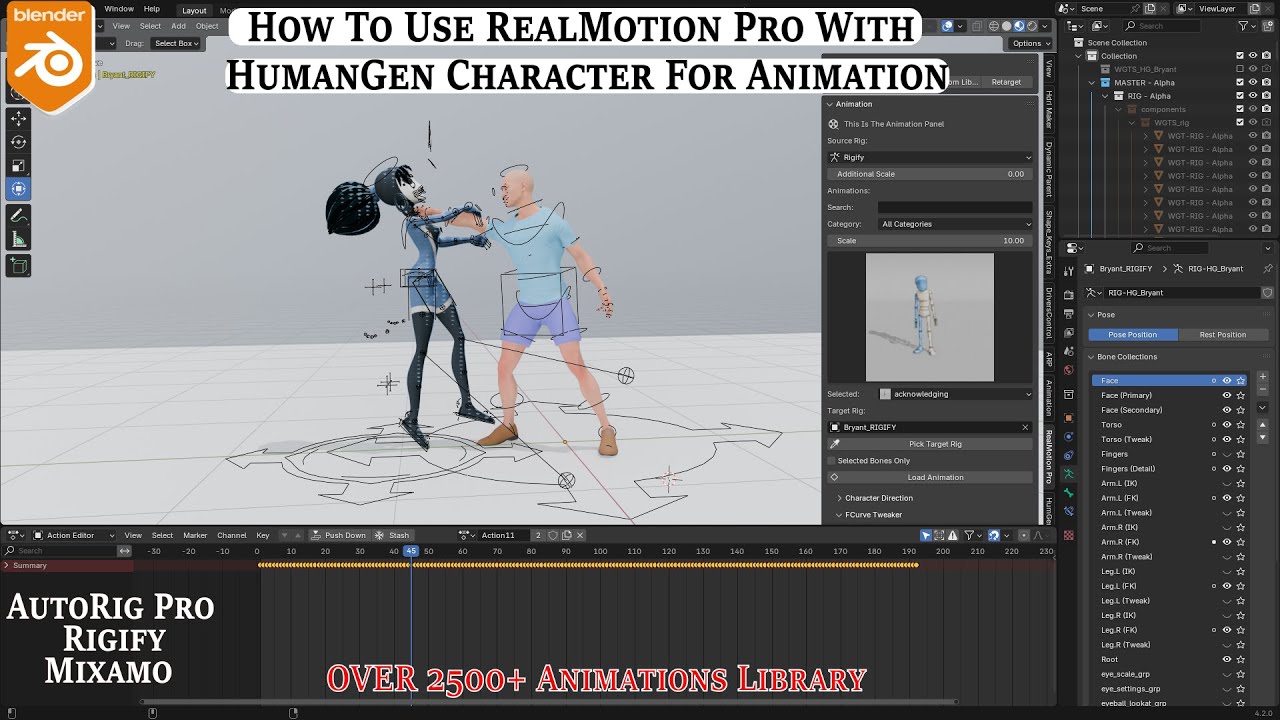
Task: Open the Object Constraints properties tab icon
Action: 1068,455
